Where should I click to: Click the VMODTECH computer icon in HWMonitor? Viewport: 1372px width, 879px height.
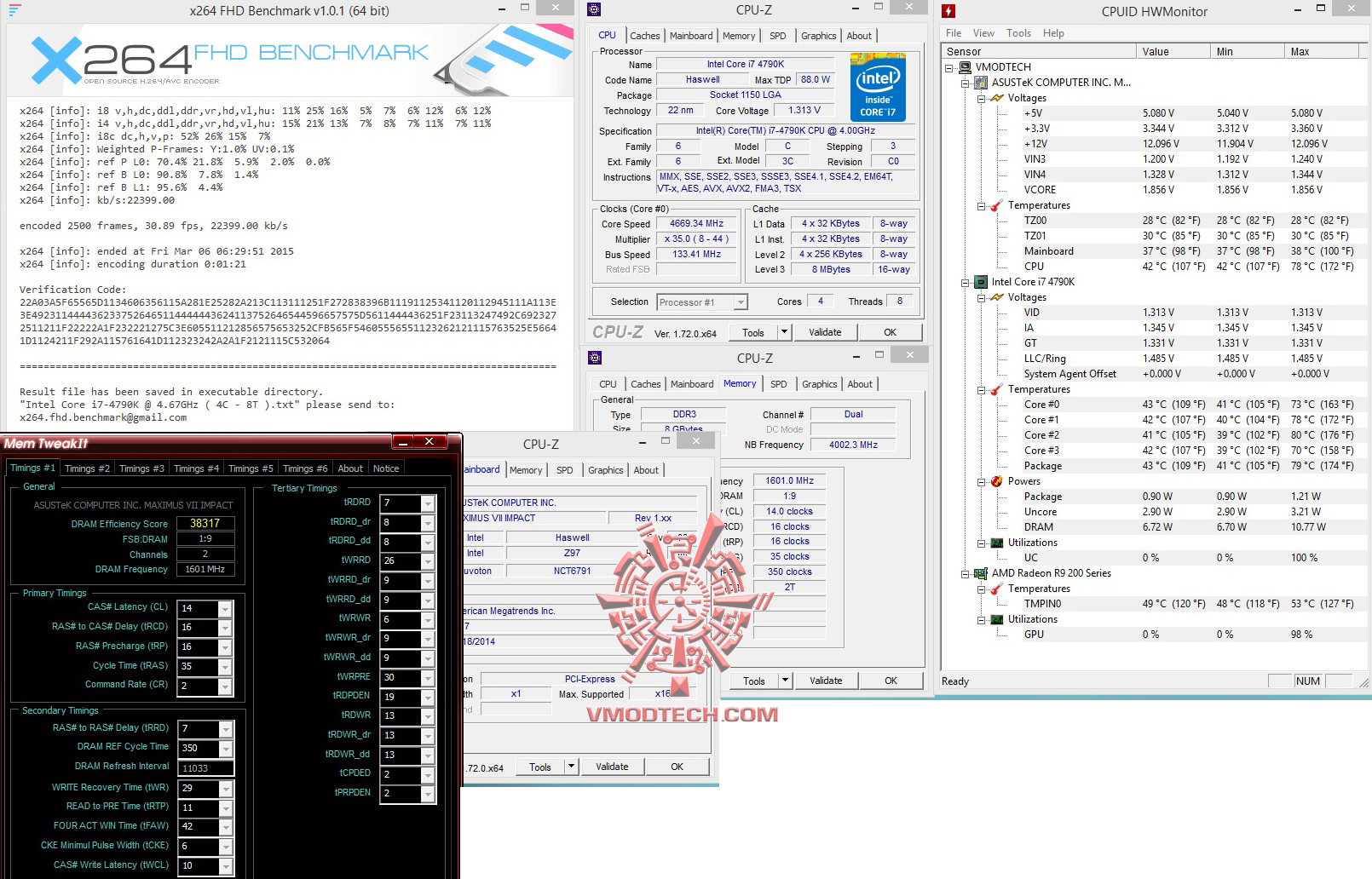pyautogui.click(x=966, y=67)
